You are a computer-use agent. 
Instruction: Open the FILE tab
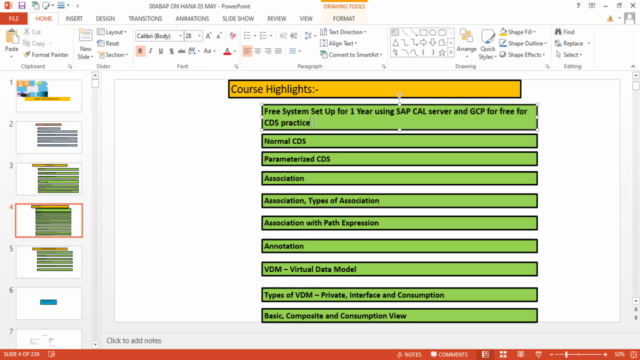coord(13,18)
